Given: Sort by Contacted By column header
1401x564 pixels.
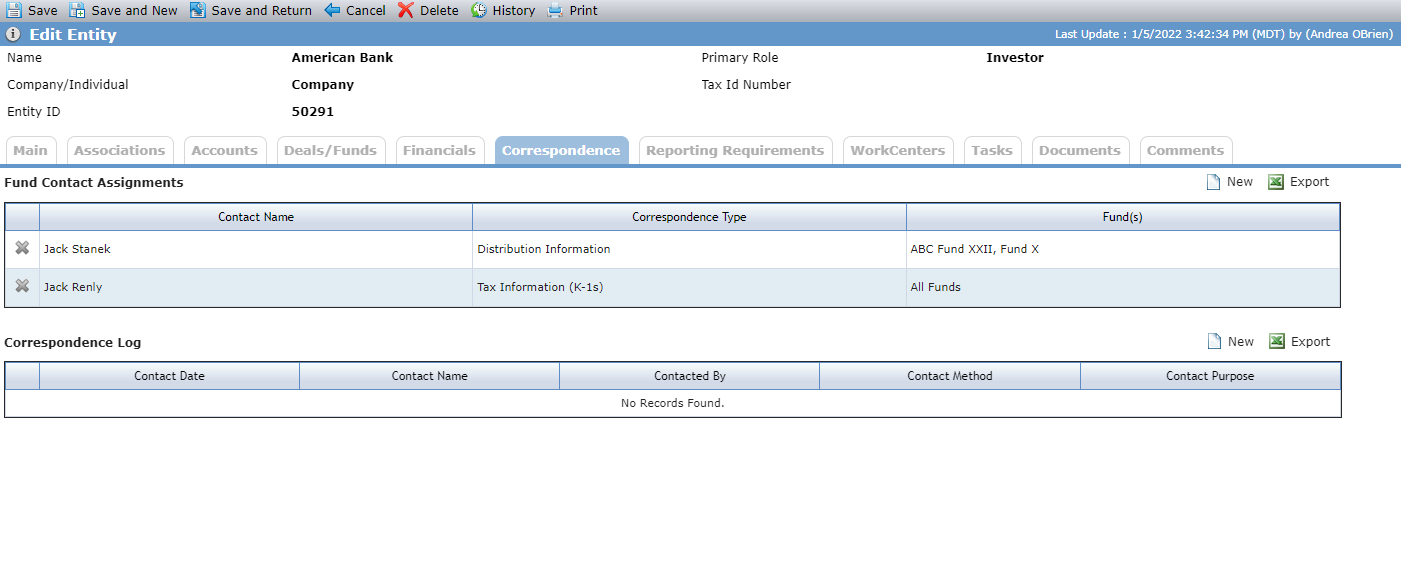Looking at the screenshot, I should pyautogui.click(x=690, y=376).
